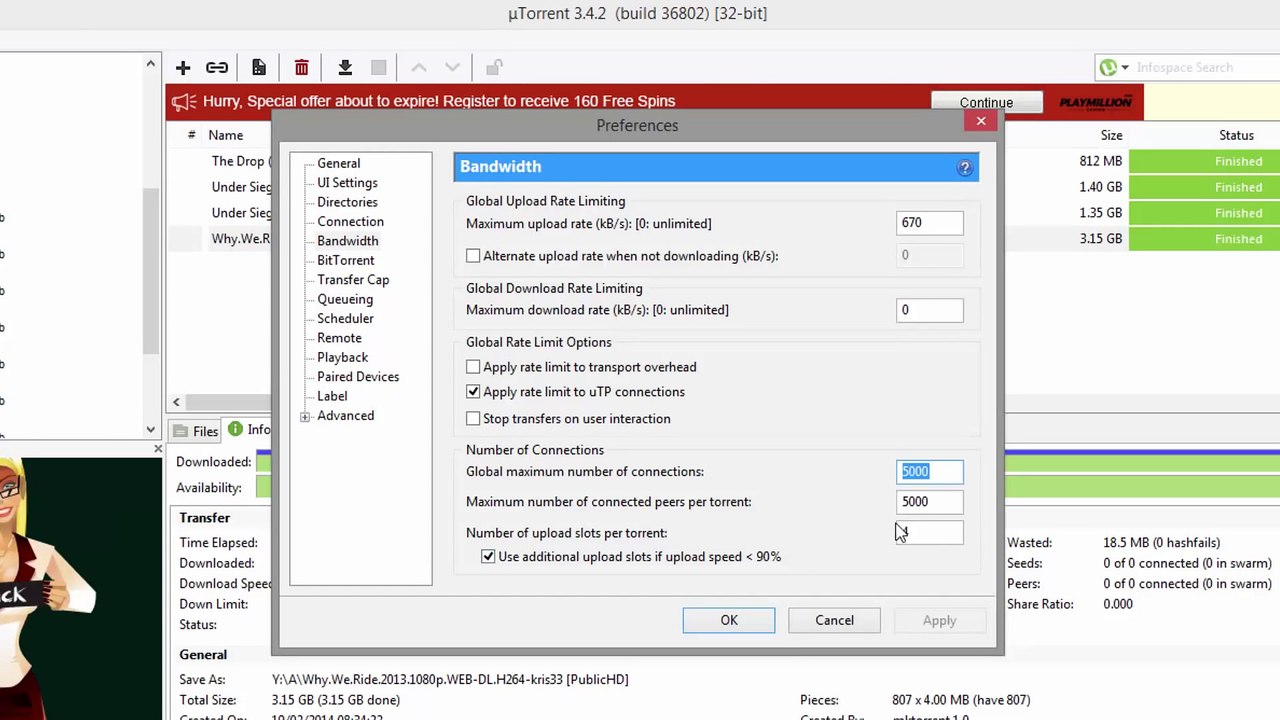Click the Size column header
The width and height of the screenshot is (1280, 720).
tap(1111, 135)
